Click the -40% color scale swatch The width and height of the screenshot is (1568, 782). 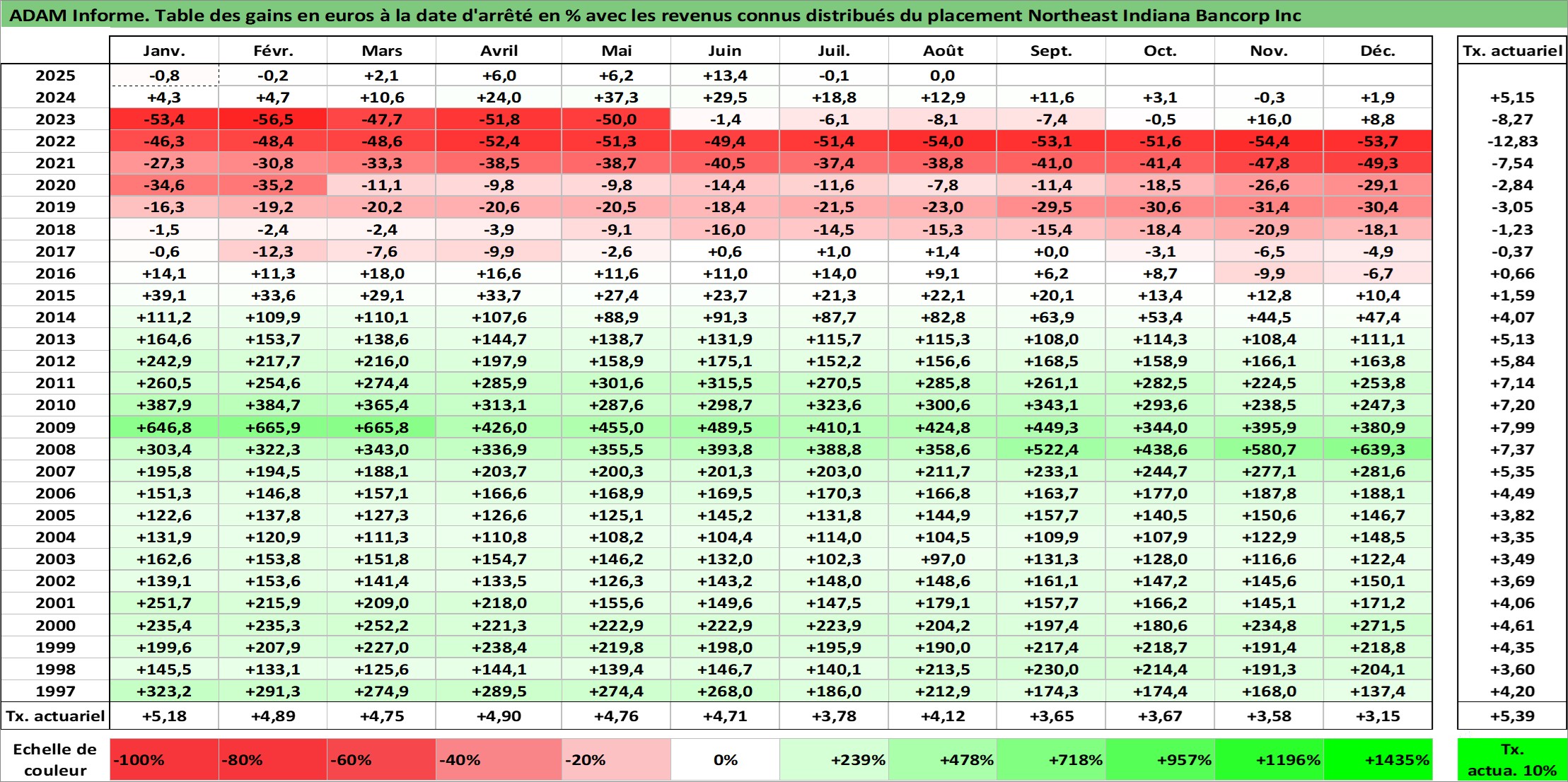coord(499,760)
